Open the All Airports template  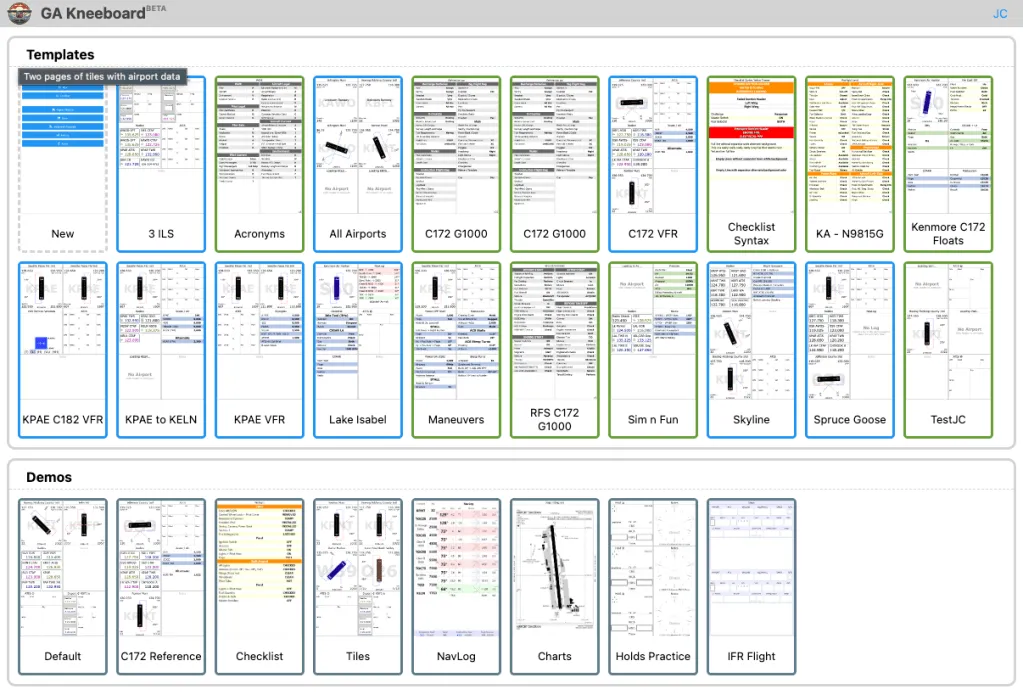(357, 165)
